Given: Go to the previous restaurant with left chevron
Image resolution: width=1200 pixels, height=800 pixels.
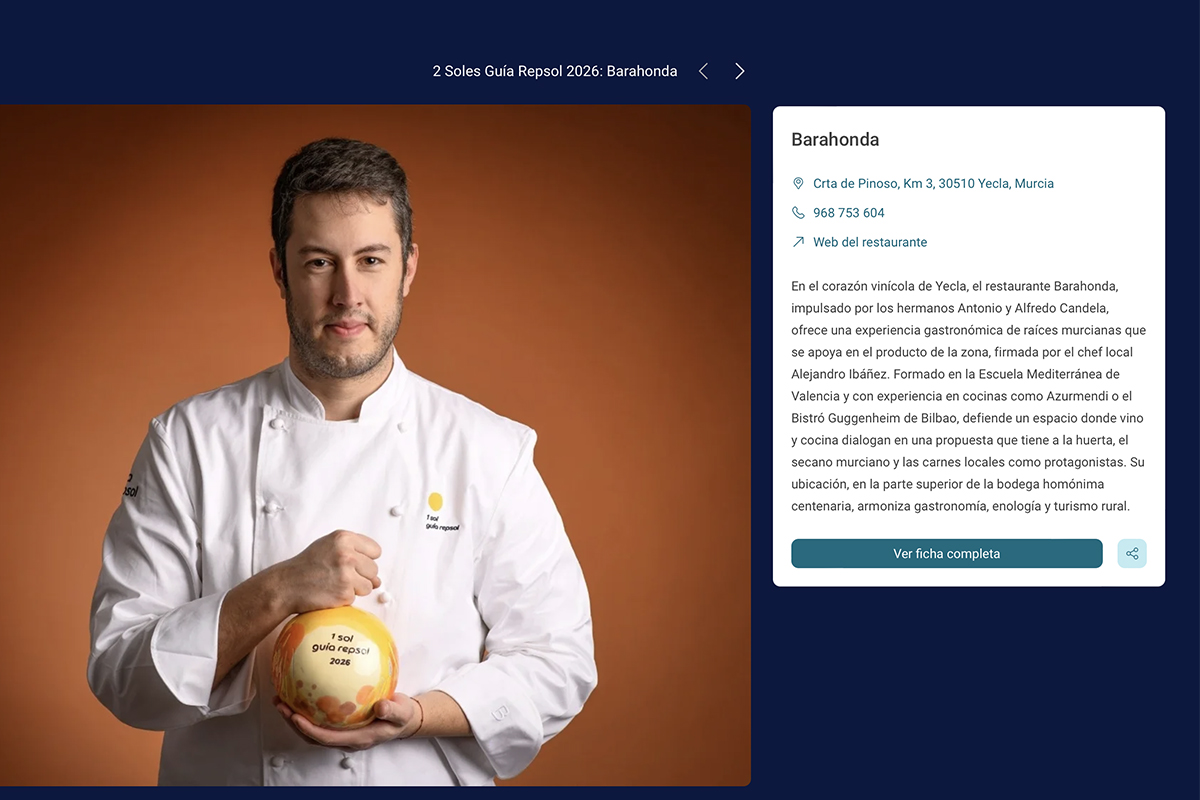Looking at the screenshot, I should (703, 71).
